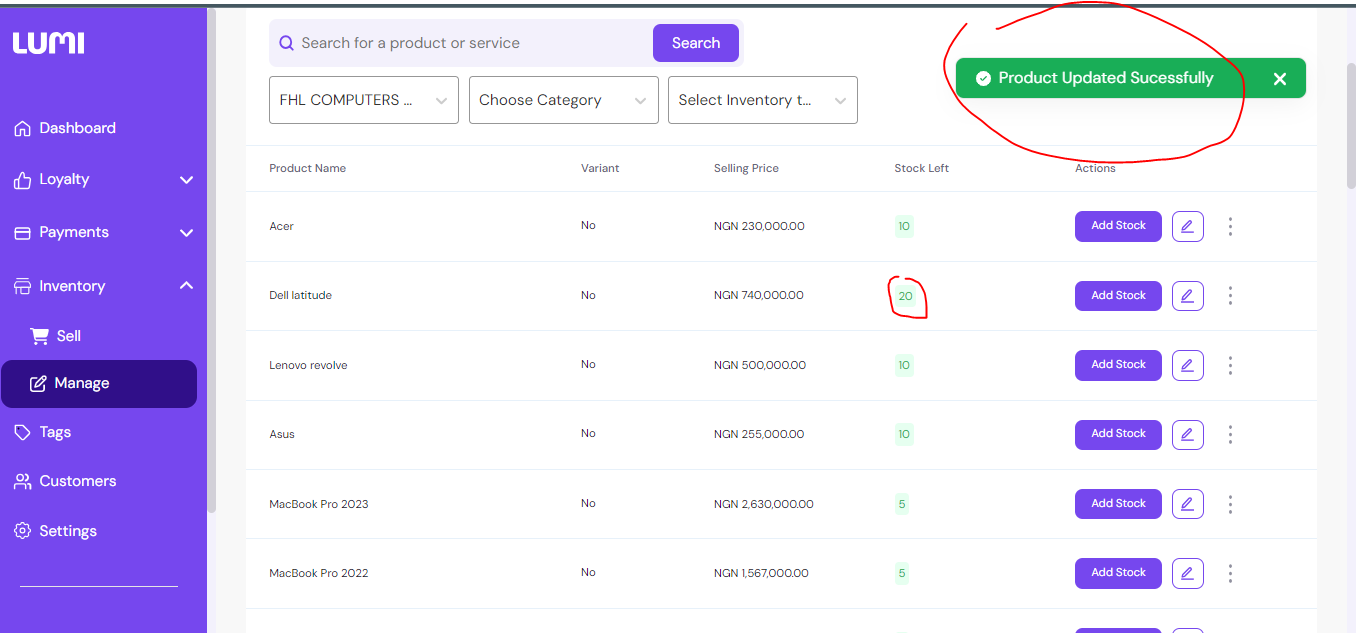This screenshot has width=1356, height=633.
Task: Open the Select Inventory type dropdown
Action: (763, 100)
